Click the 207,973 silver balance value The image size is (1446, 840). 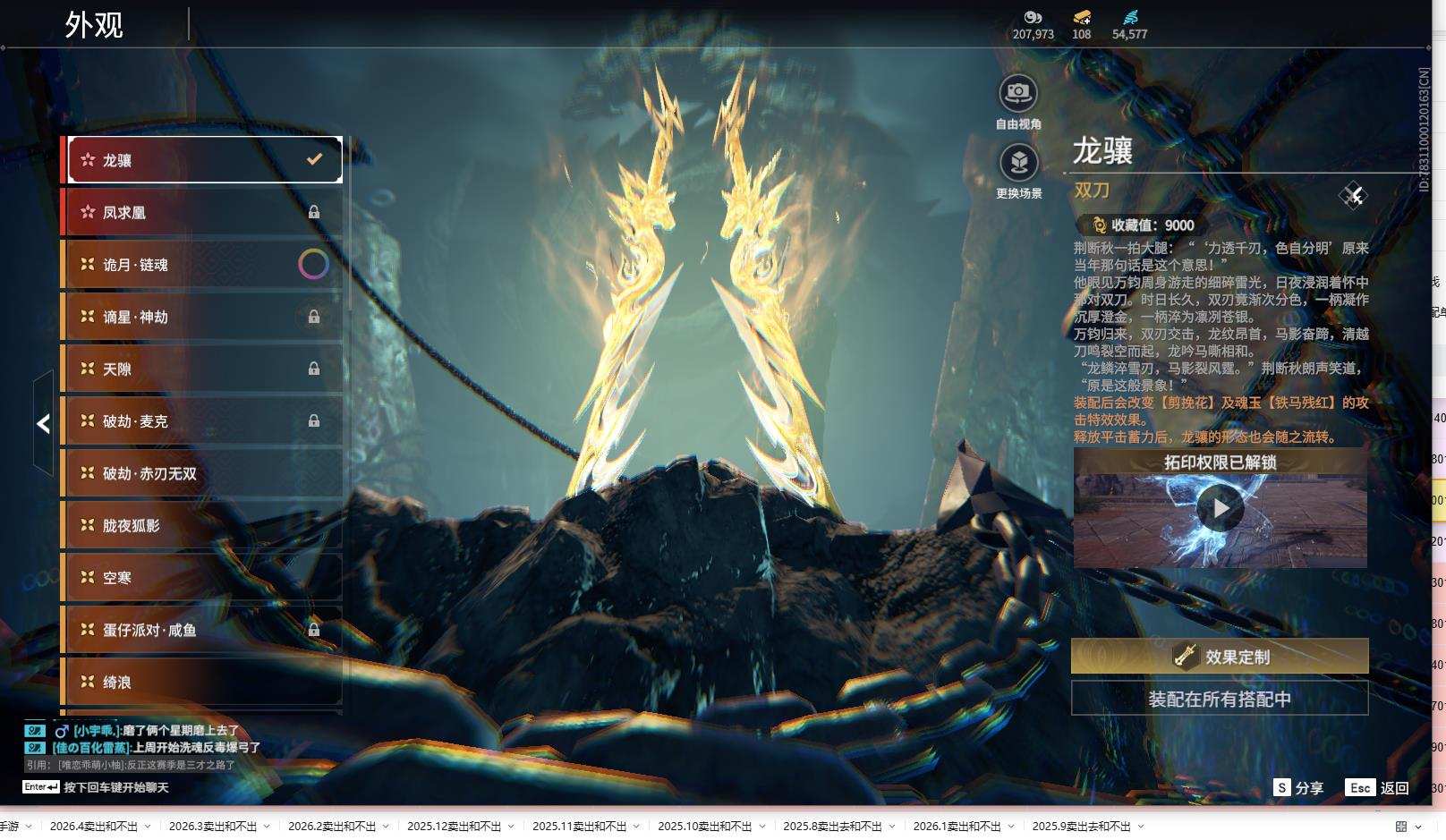1033,34
